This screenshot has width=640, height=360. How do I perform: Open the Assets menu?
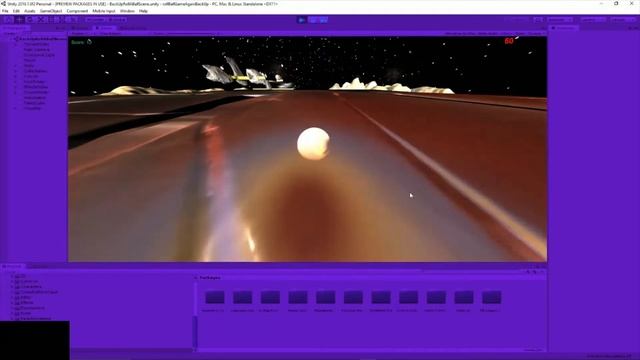(30, 11)
